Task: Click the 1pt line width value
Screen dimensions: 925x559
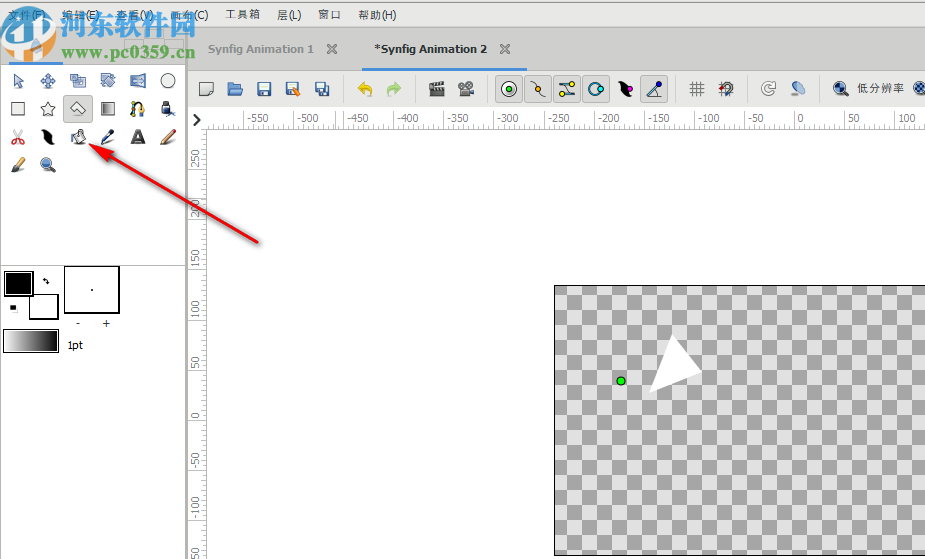Action: 75,345
